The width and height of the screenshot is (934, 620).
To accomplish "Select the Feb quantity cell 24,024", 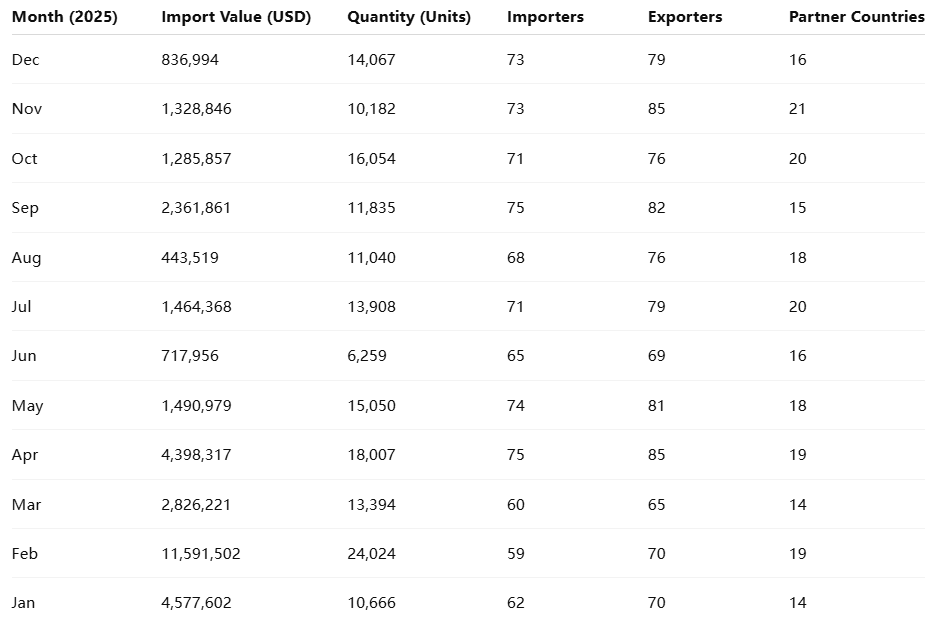I will coord(371,554).
